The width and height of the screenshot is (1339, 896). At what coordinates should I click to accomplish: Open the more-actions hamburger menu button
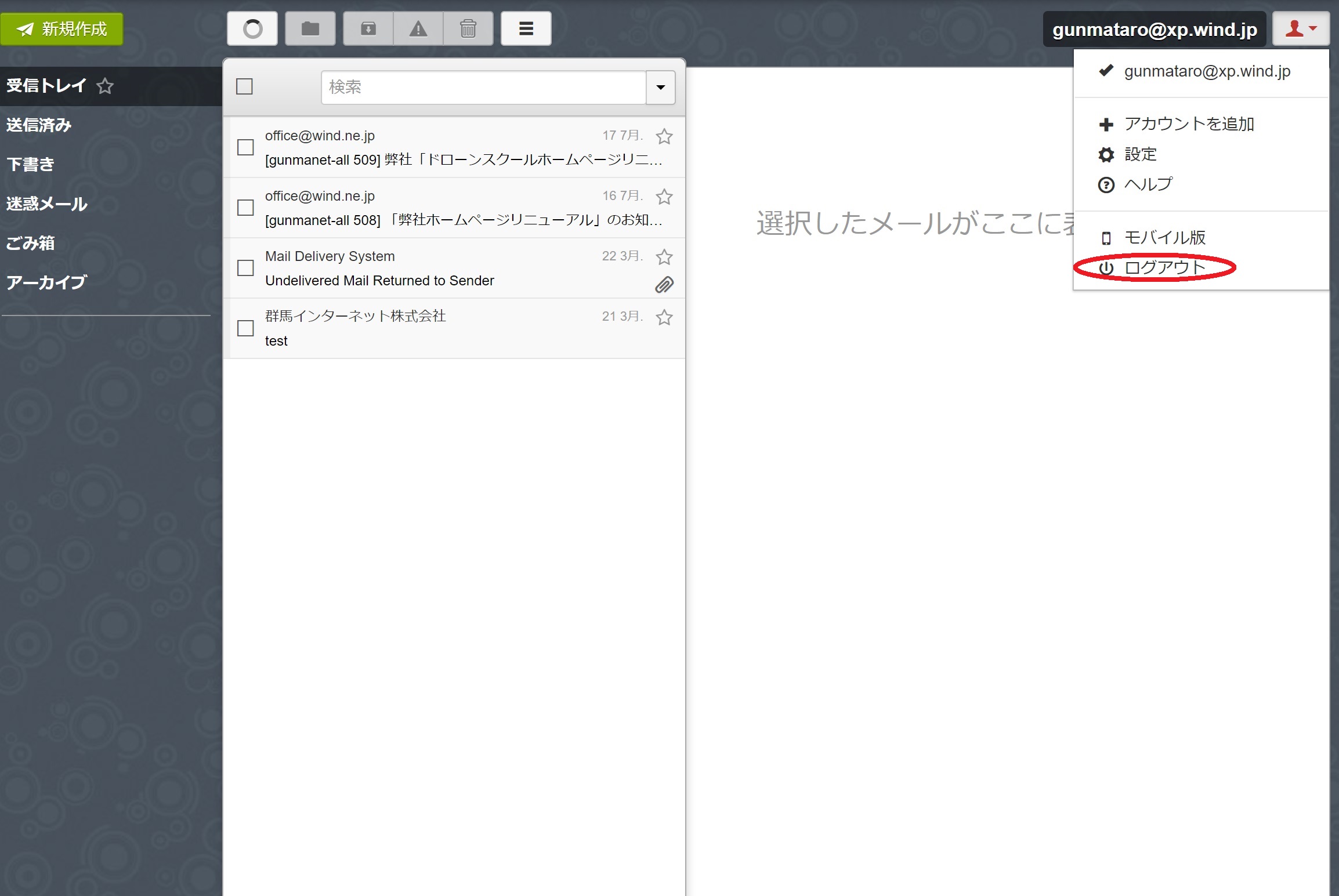(526, 28)
